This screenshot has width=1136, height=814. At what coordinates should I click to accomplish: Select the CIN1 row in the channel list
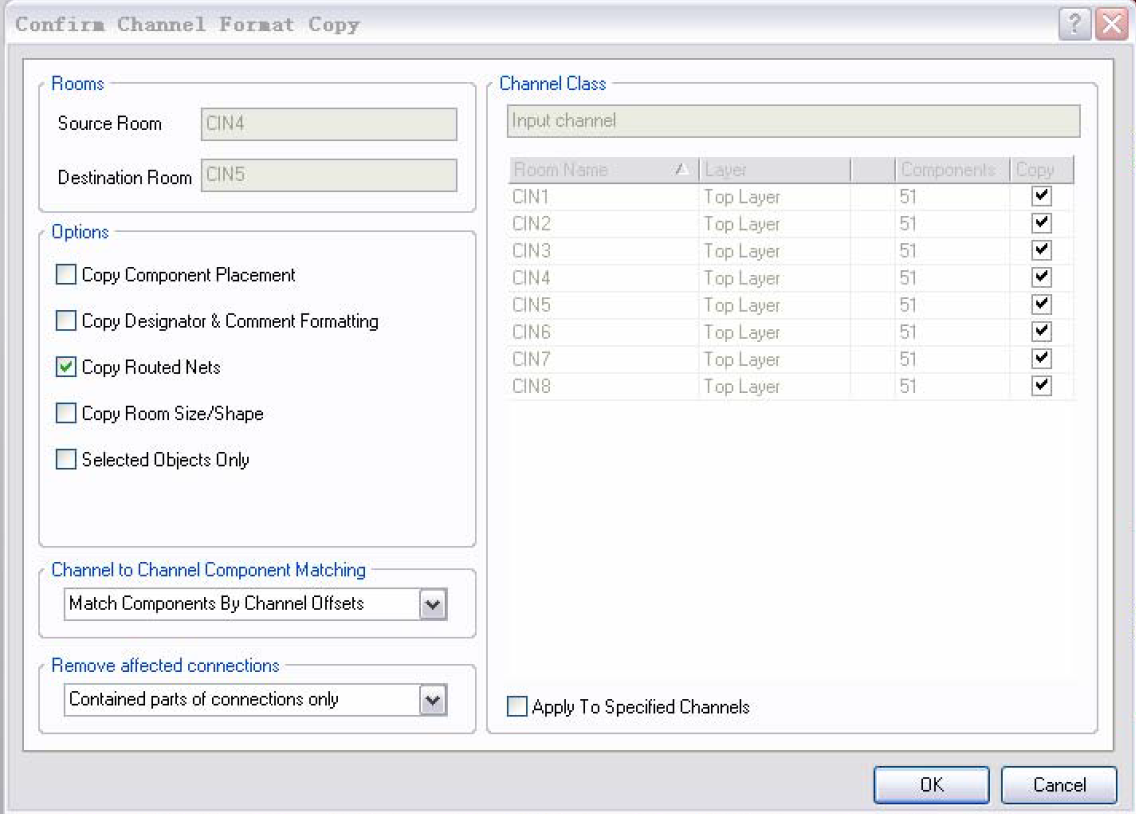pos(600,196)
